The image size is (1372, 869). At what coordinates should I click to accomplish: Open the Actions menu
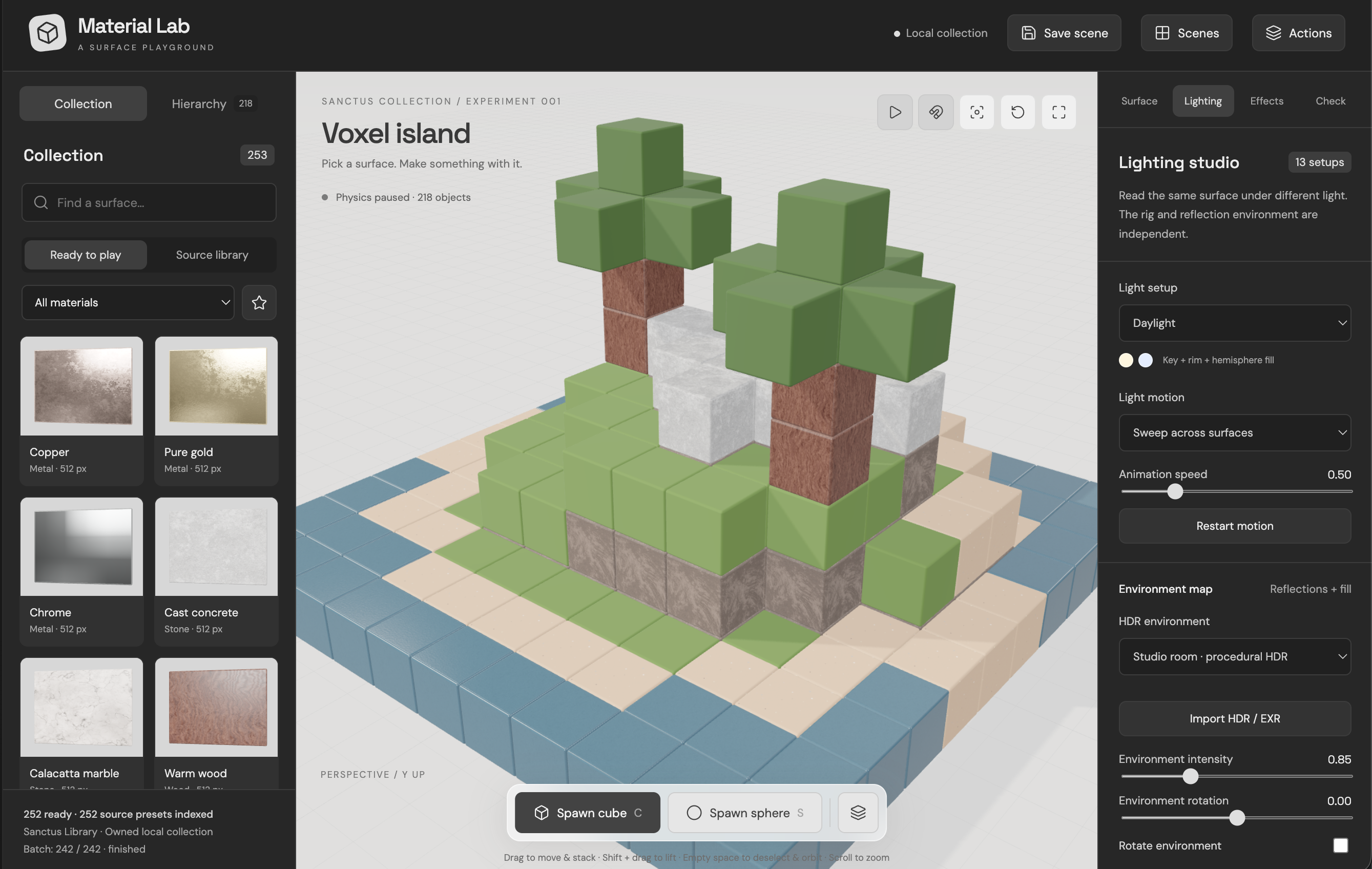tap(1298, 32)
